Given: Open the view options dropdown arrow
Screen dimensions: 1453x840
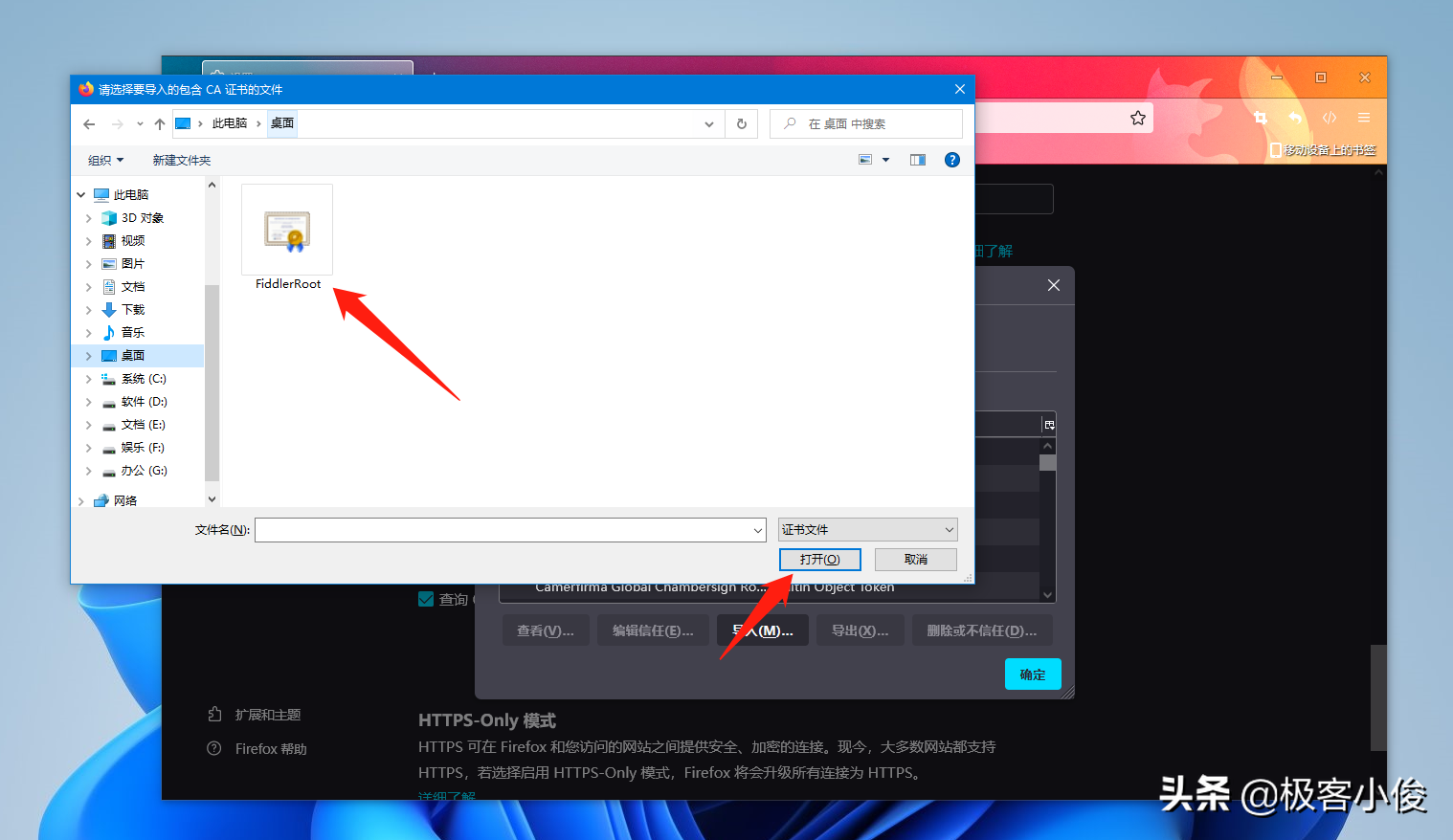Looking at the screenshot, I should pyautogui.click(x=886, y=160).
